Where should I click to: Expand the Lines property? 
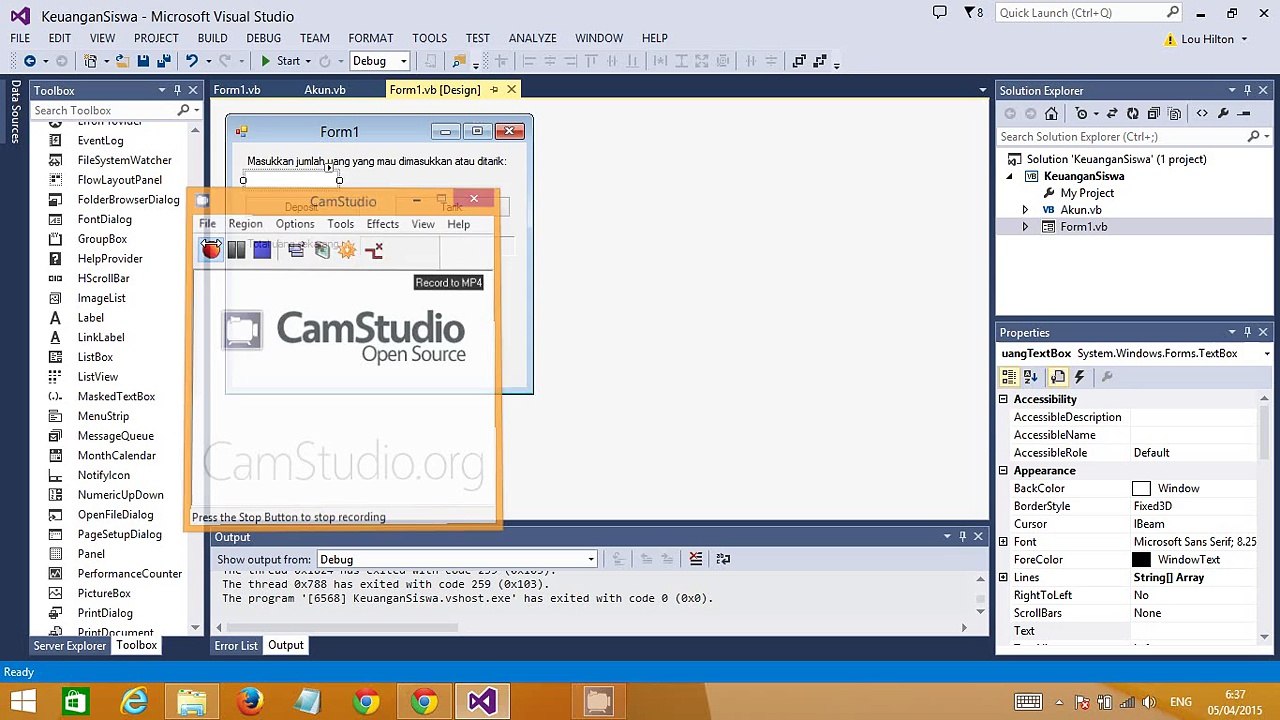(1003, 577)
